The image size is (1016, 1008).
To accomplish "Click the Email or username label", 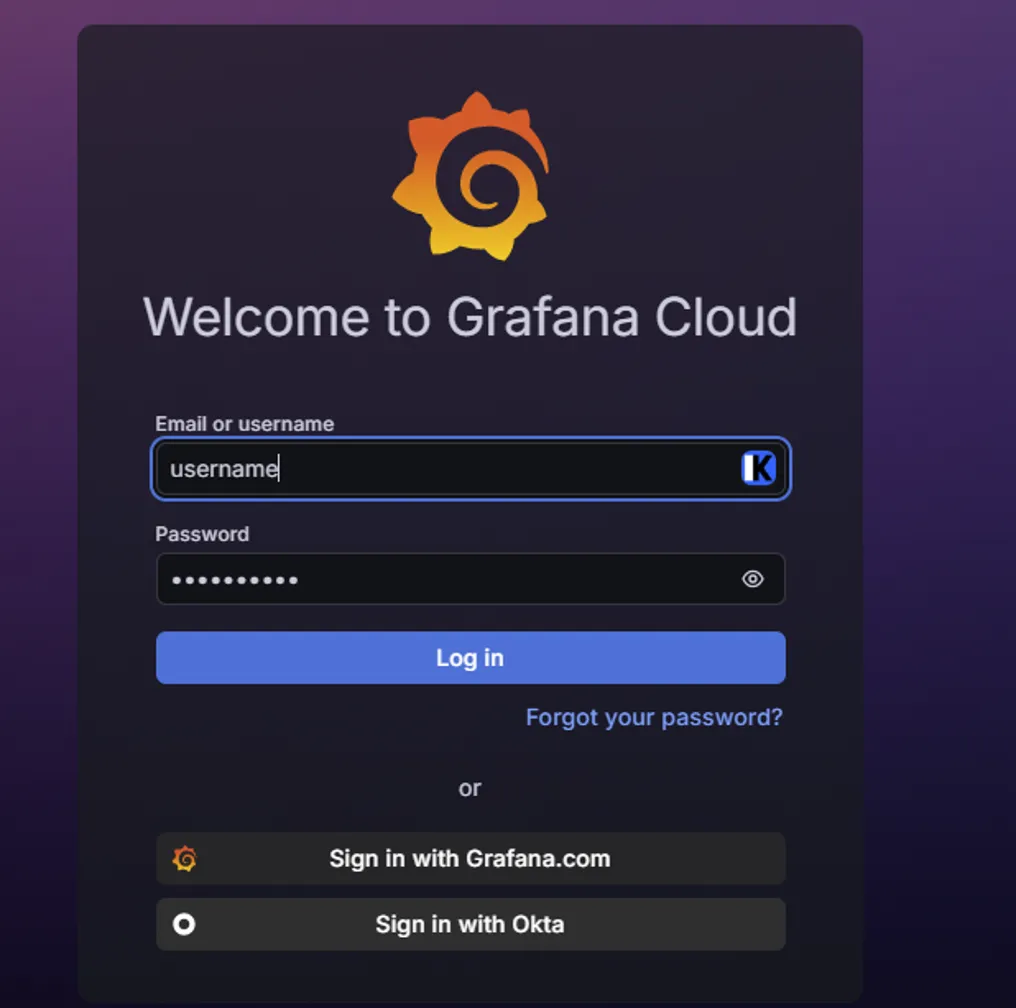I will (244, 424).
